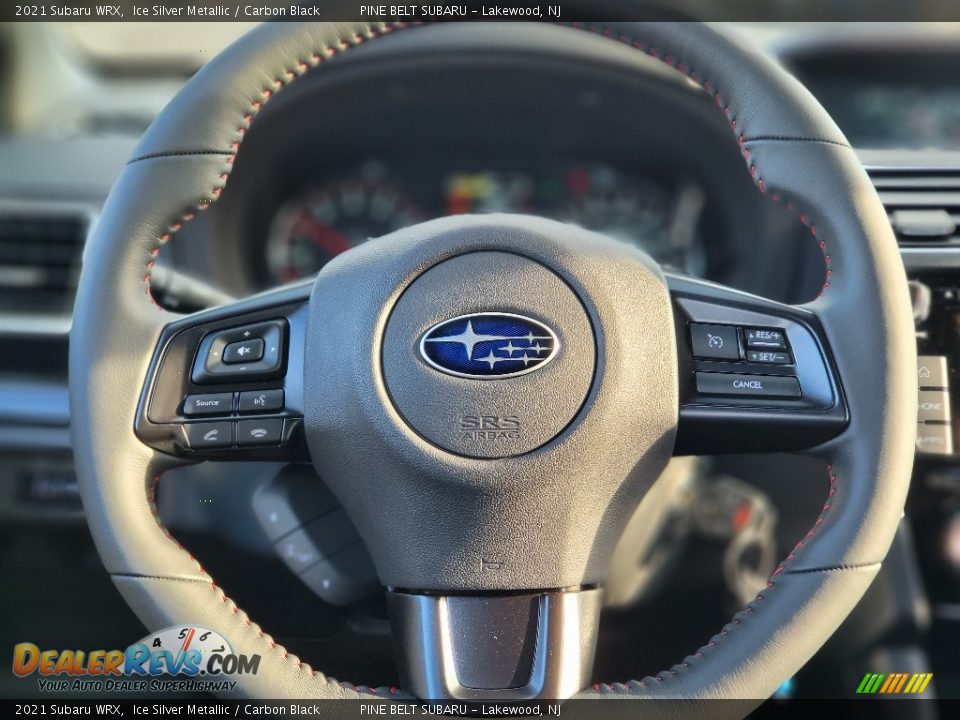Screen dimensions: 960x720
Task: Tap the mute button on the steering wheel
Action: [x=243, y=351]
